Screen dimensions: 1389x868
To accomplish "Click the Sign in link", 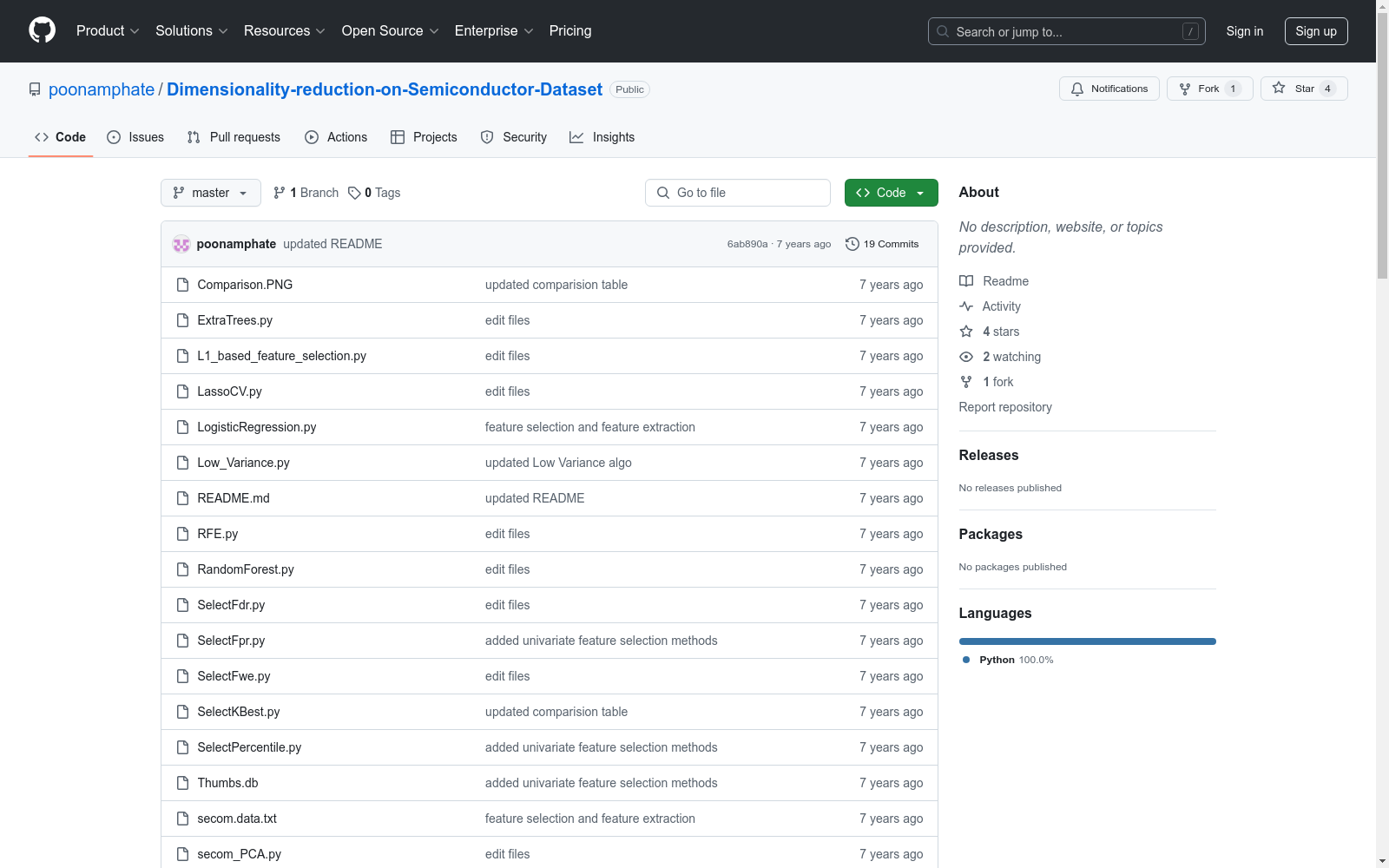I will [1244, 31].
